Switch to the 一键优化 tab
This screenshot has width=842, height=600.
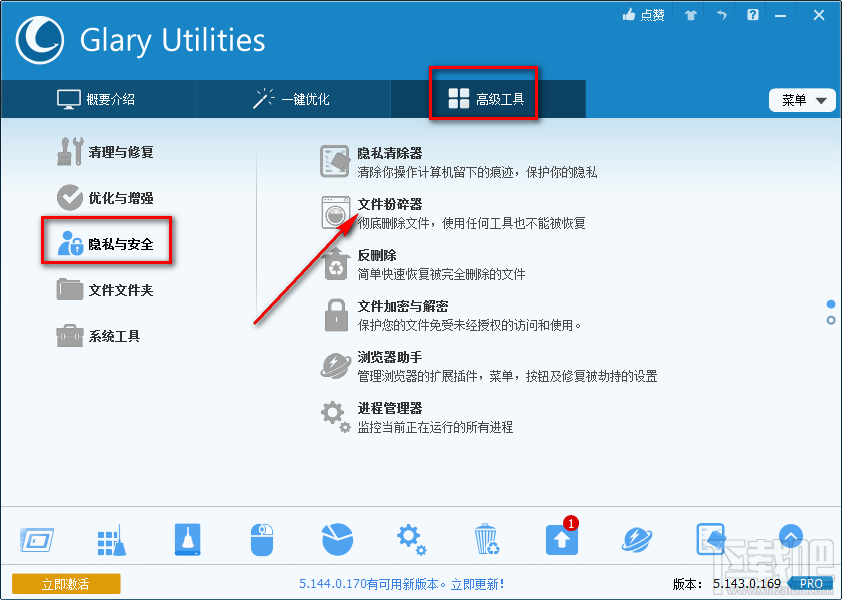(x=294, y=97)
